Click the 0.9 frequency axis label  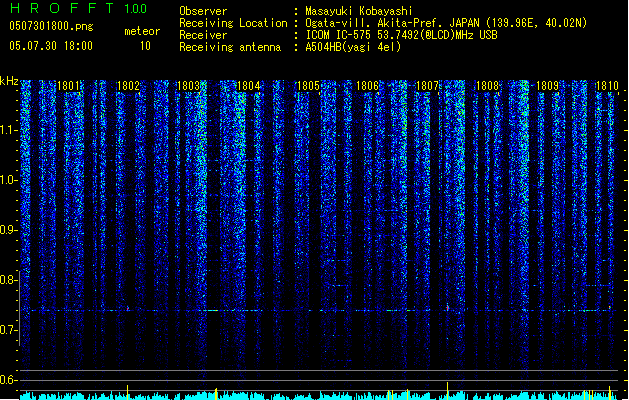pos(9,230)
